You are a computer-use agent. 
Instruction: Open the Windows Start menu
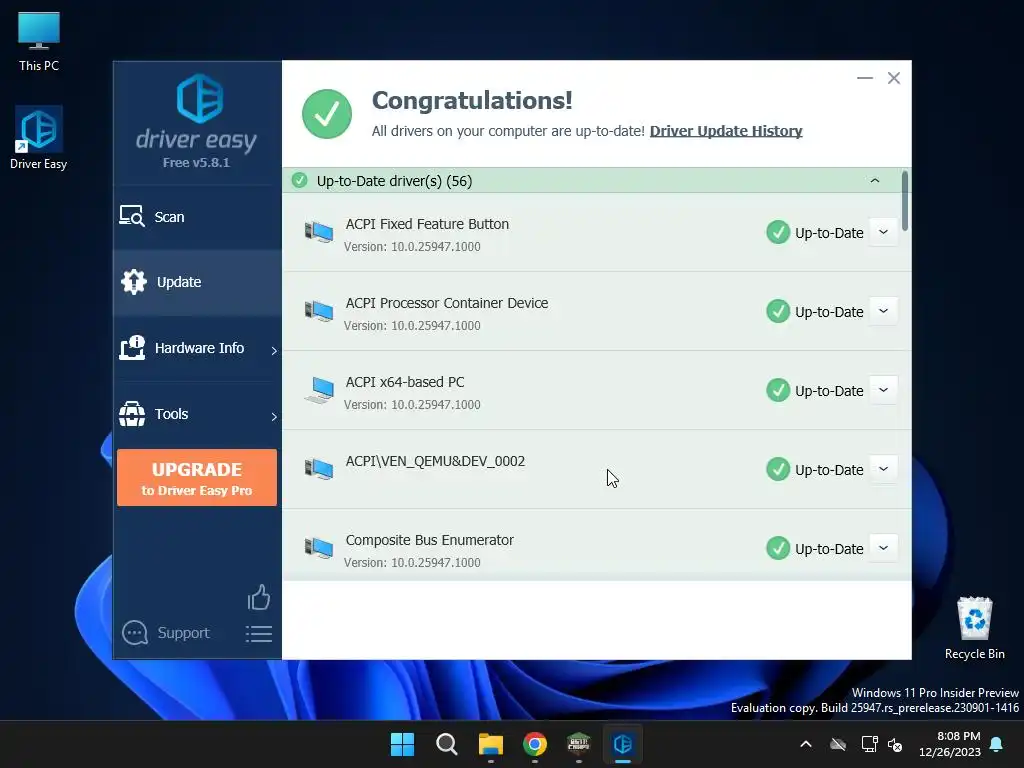point(402,744)
